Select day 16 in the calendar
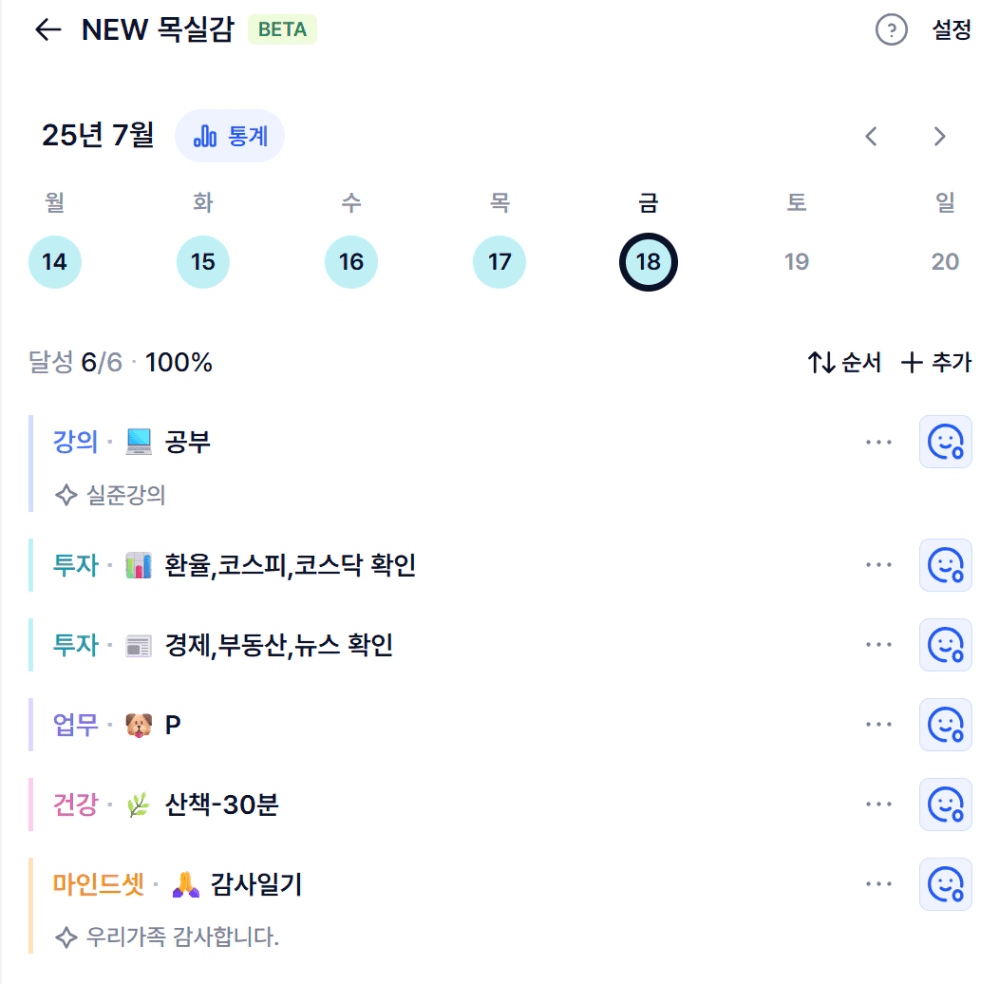The height and width of the screenshot is (984, 999). (351, 262)
